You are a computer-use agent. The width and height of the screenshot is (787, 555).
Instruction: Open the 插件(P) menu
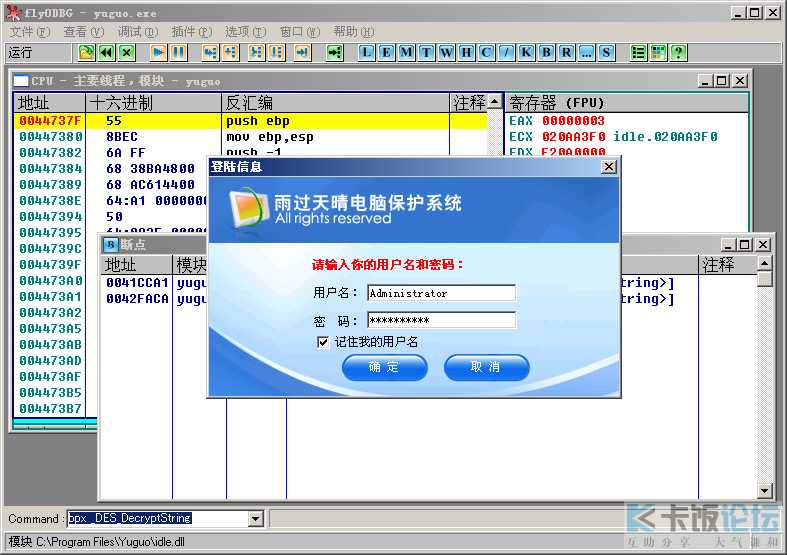(x=191, y=32)
